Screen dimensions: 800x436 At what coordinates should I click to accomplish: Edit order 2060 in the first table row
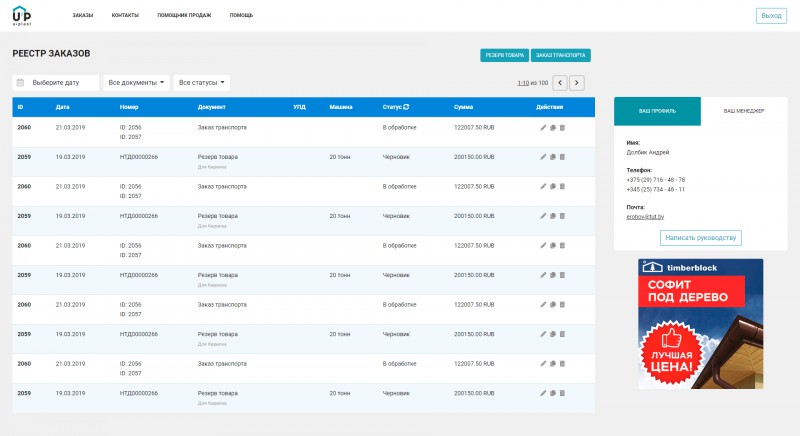(x=543, y=127)
